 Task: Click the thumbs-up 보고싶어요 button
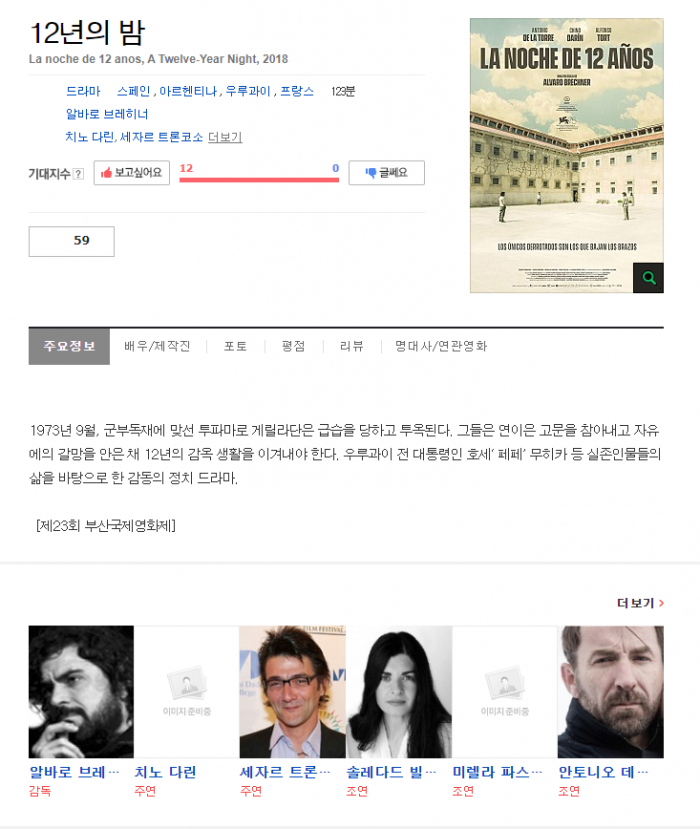[x=132, y=173]
